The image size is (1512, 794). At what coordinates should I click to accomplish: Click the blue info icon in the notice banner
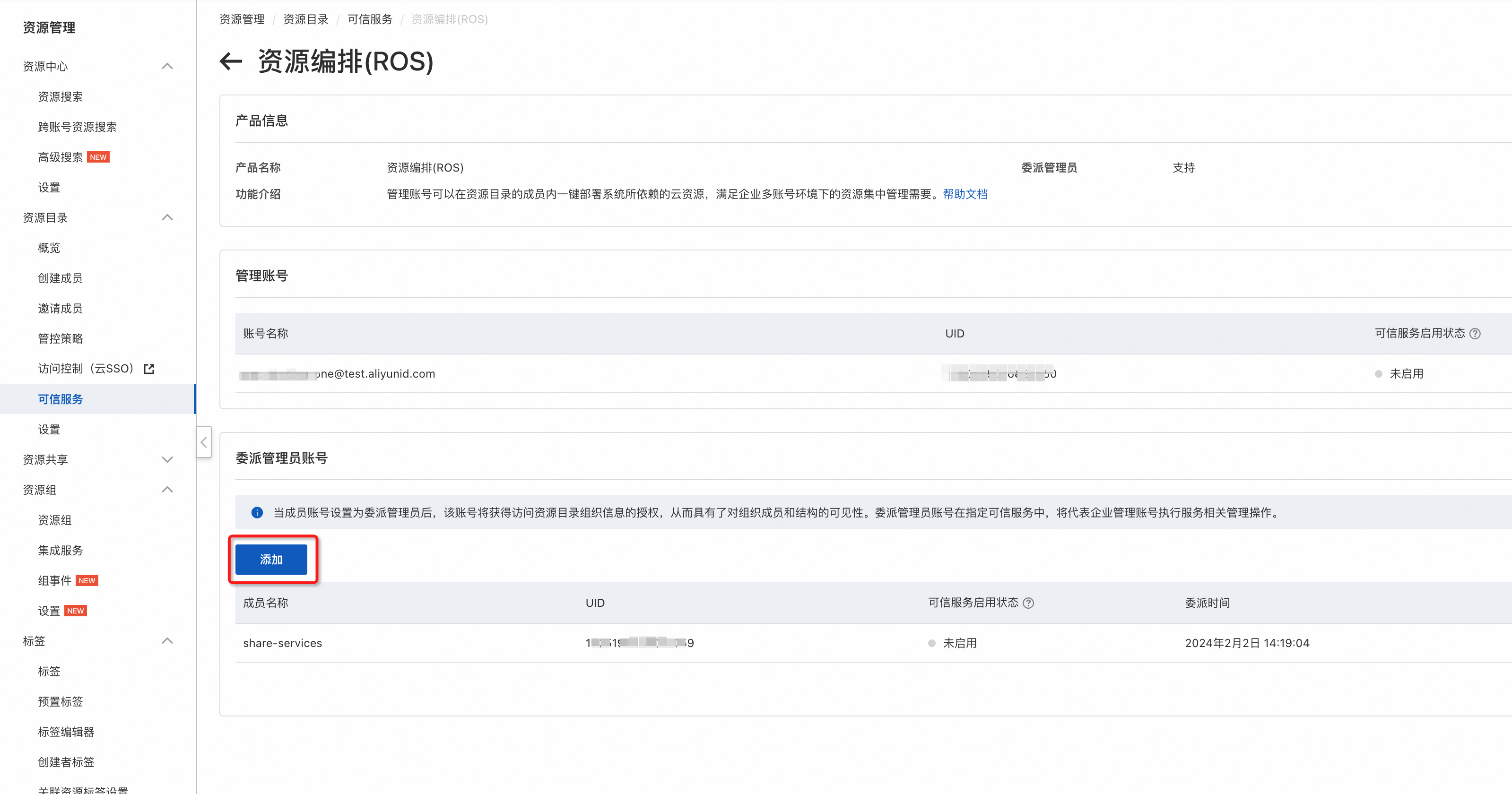tap(257, 512)
